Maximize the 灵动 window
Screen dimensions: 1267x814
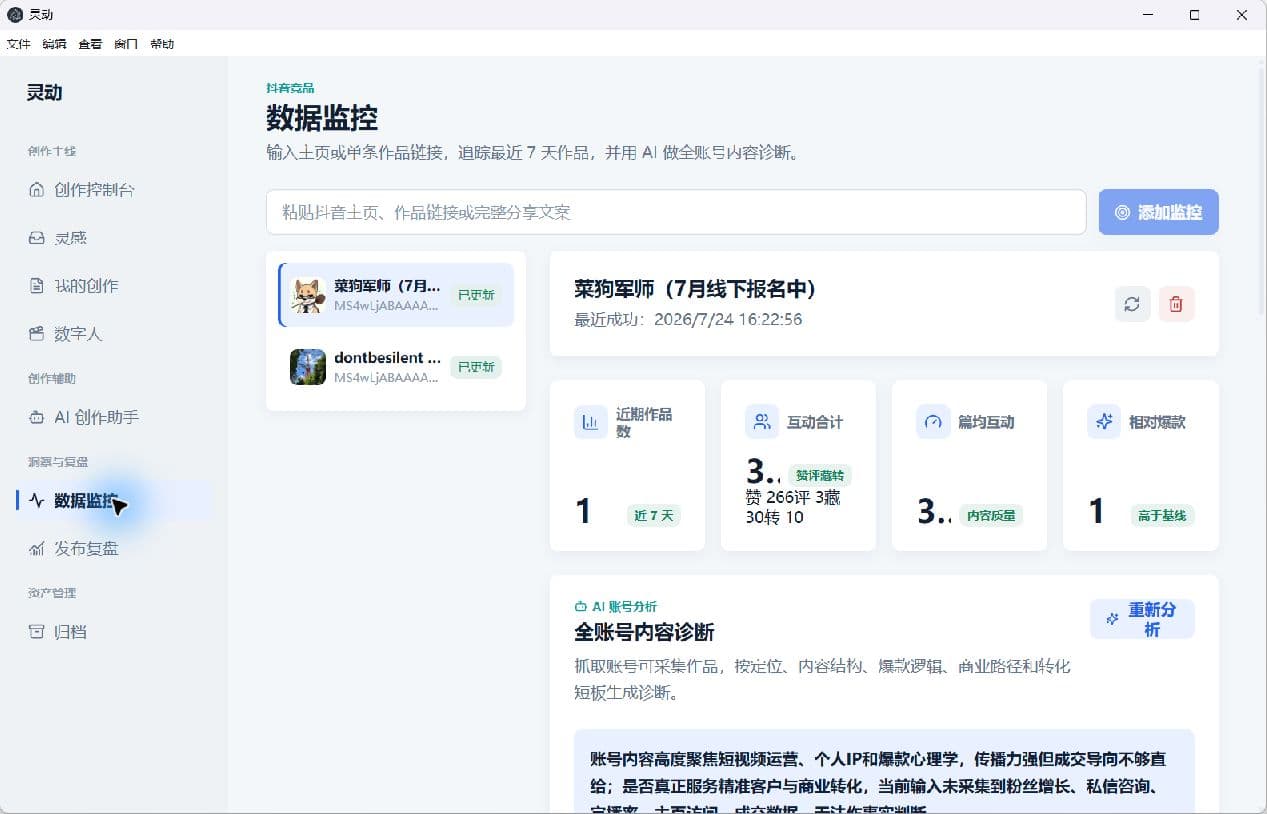point(1195,15)
